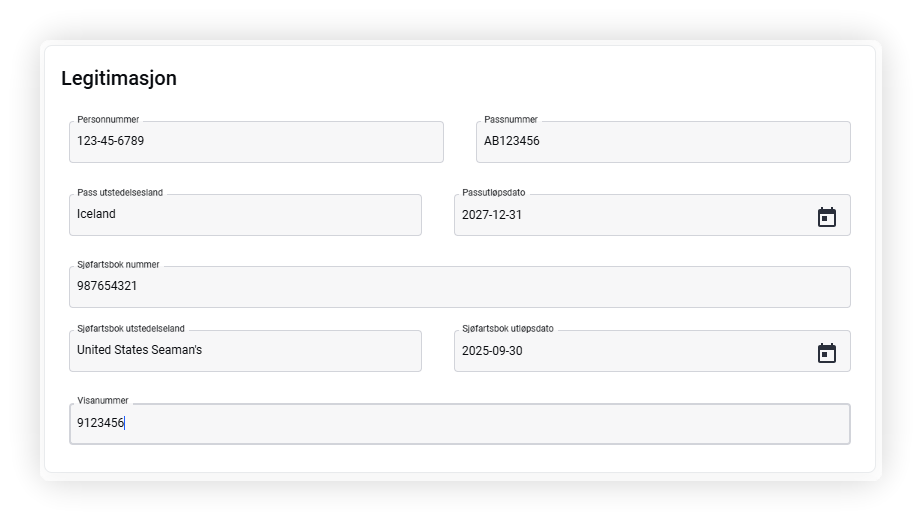922x521 pixels.
Task: Click the Legitimasjon heading
Action: pyautogui.click(x=119, y=78)
